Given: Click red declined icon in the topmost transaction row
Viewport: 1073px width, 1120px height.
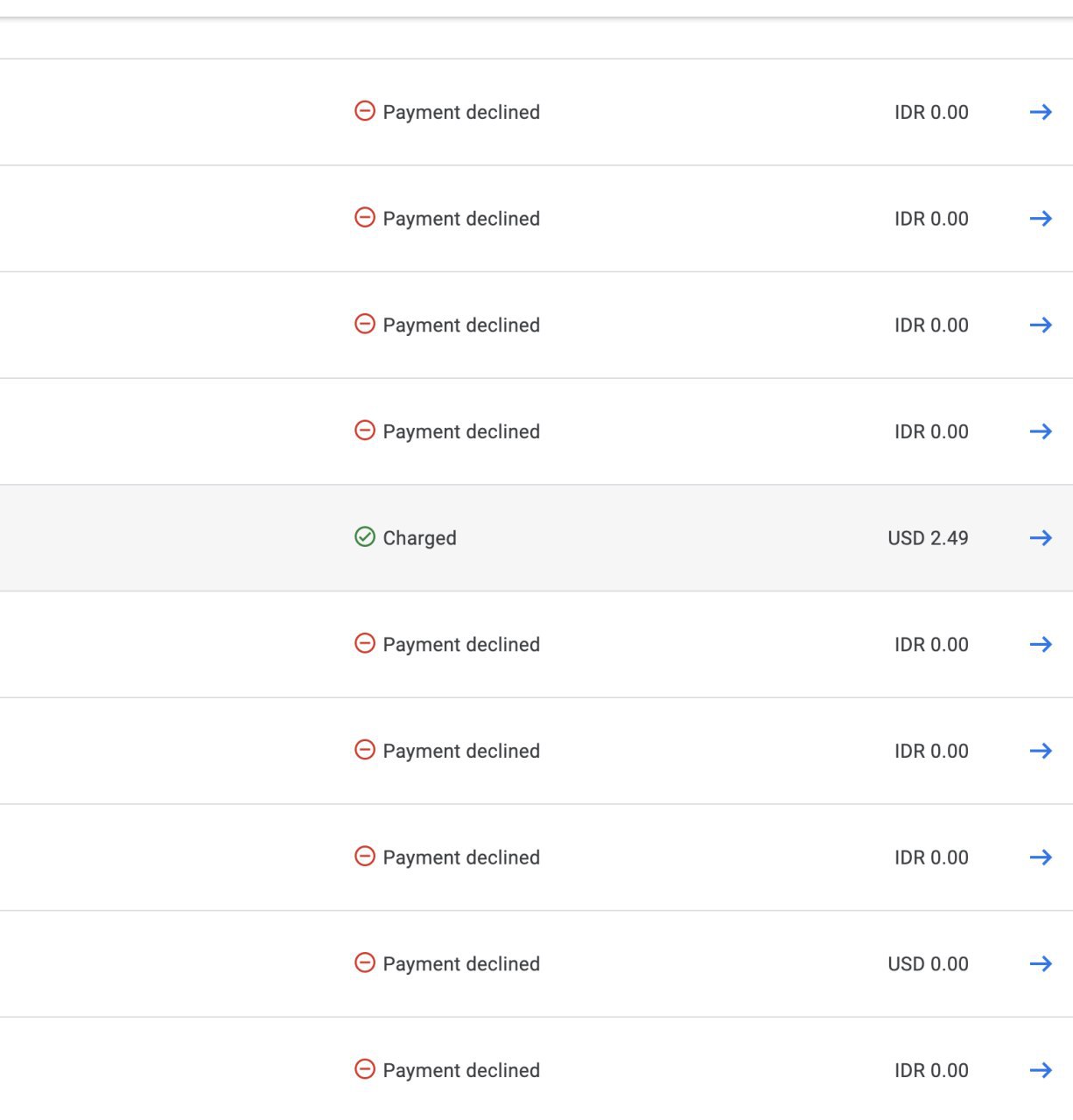Looking at the screenshot, I should point(365,111).
